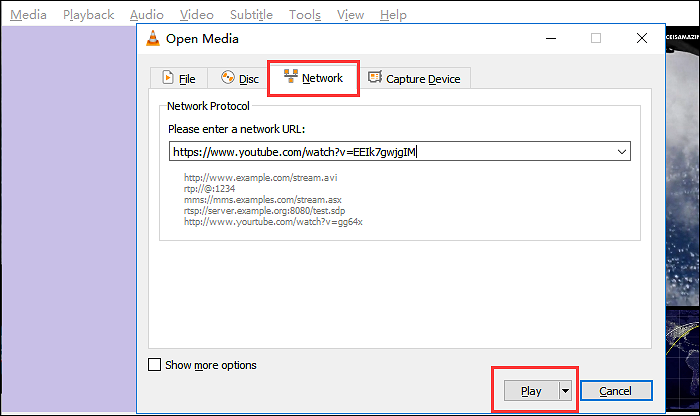Open the Tools menu

305,15
